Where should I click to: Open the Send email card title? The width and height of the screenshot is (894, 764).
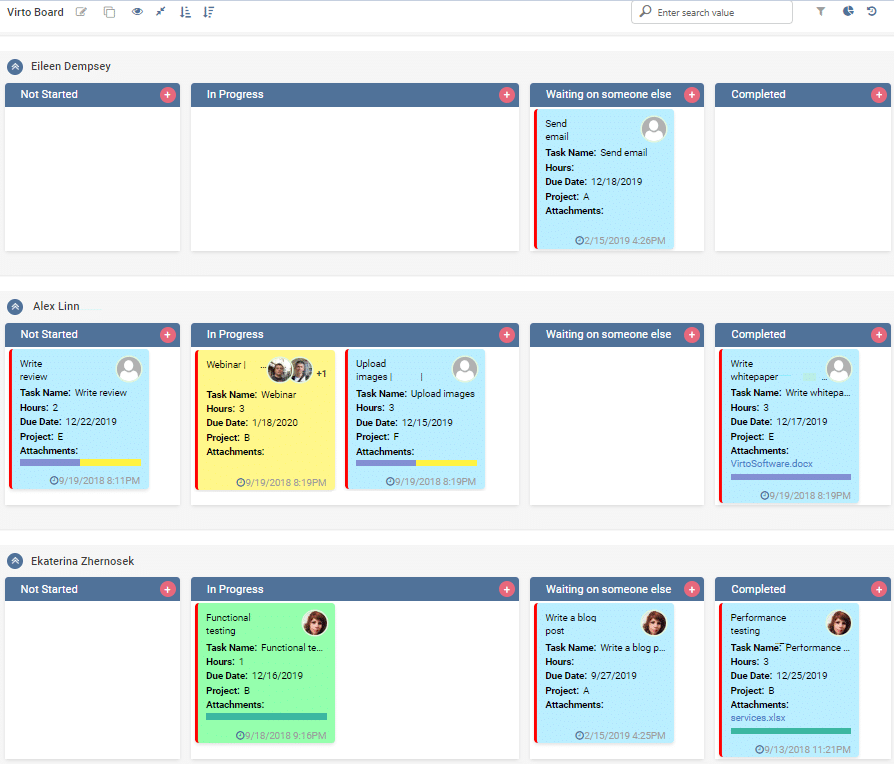point(556,130)
